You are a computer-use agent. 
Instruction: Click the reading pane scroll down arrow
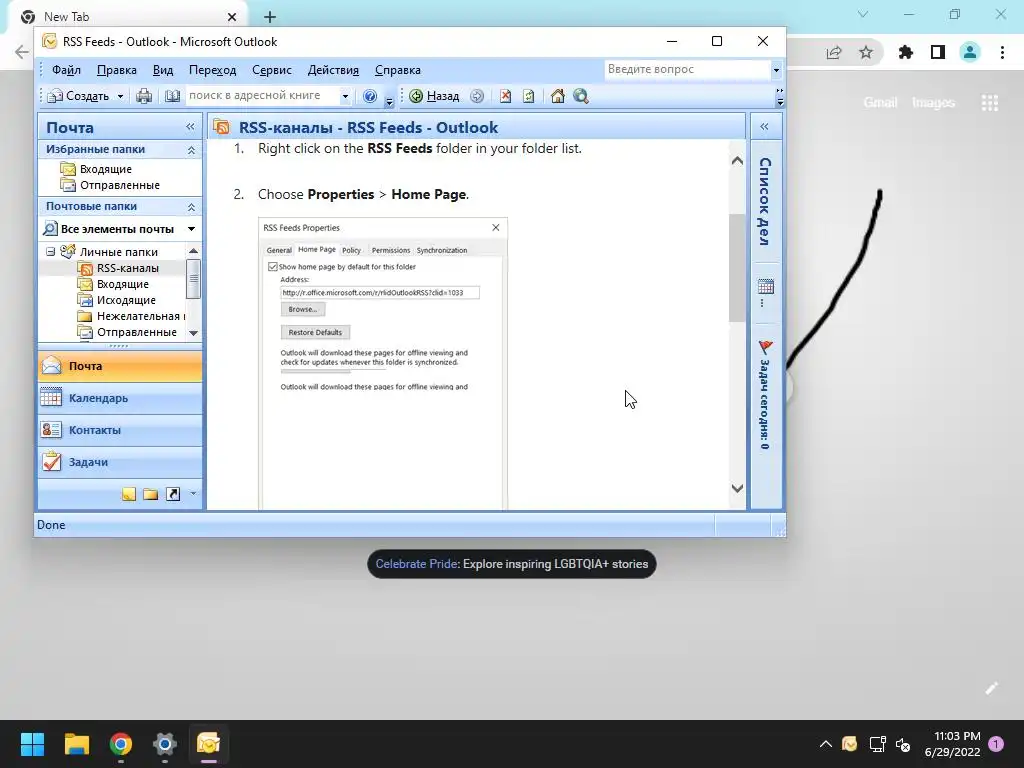[x=737, y=488]
